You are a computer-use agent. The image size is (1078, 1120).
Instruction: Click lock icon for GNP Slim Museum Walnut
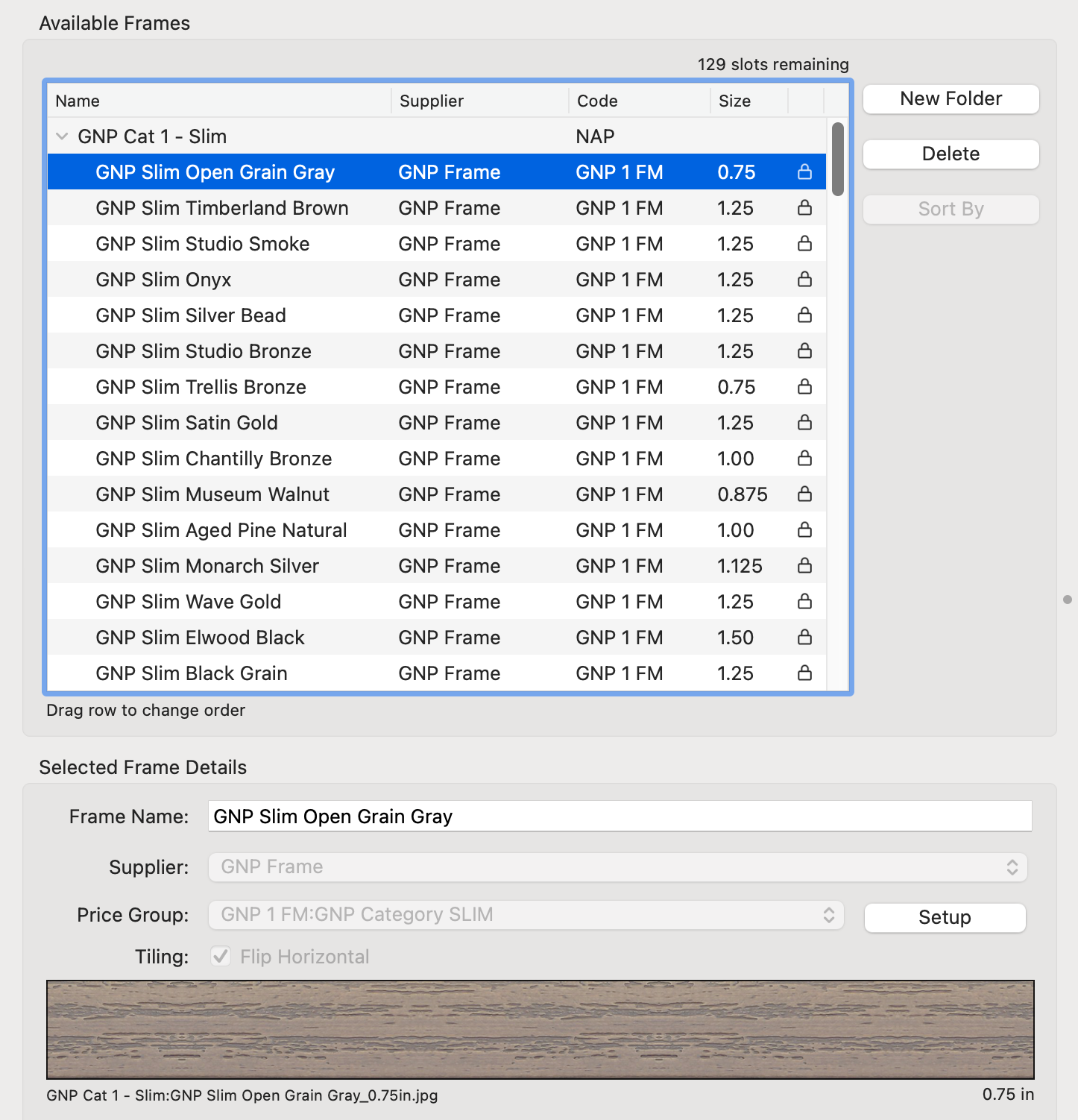804,494
